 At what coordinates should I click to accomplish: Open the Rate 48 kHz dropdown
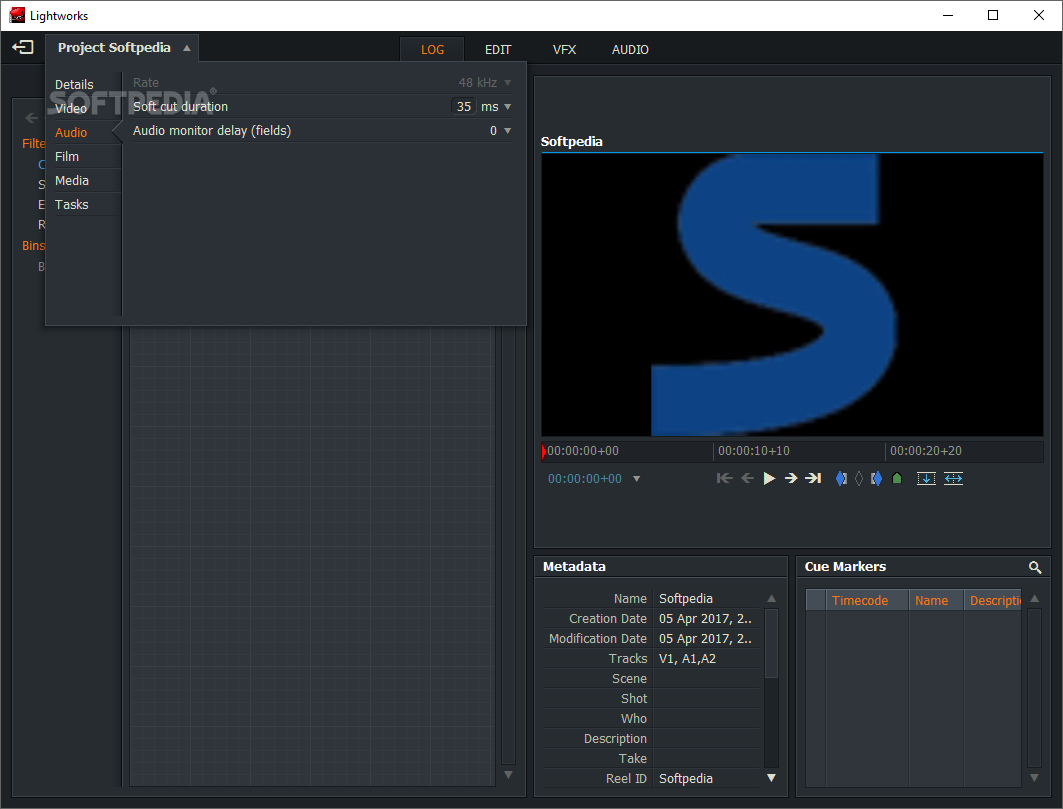click(508, 83)
